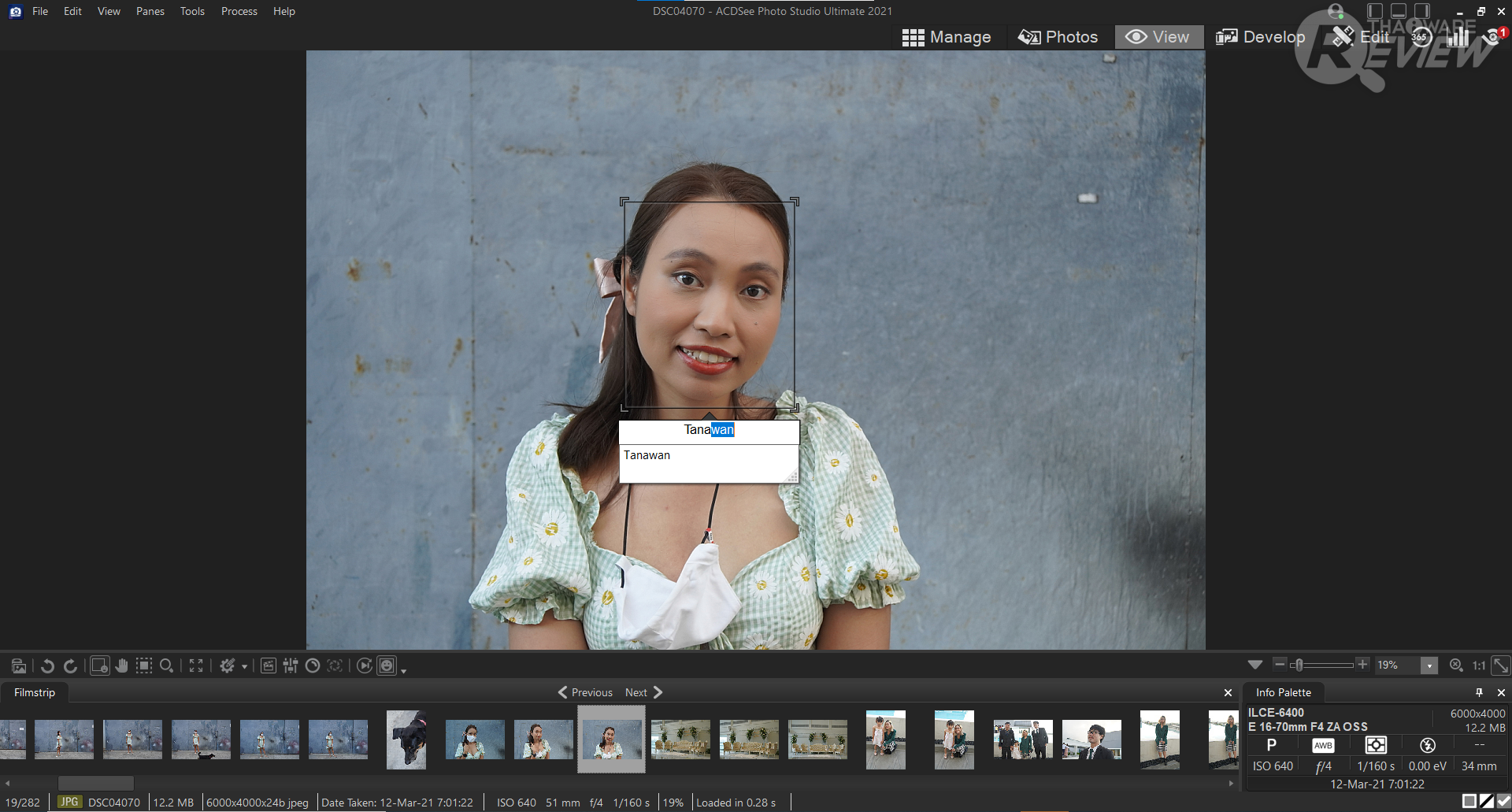The width and height of the screenshot is (1512, 812).
Task: Rotate the image right
Action: coord(71,666)
